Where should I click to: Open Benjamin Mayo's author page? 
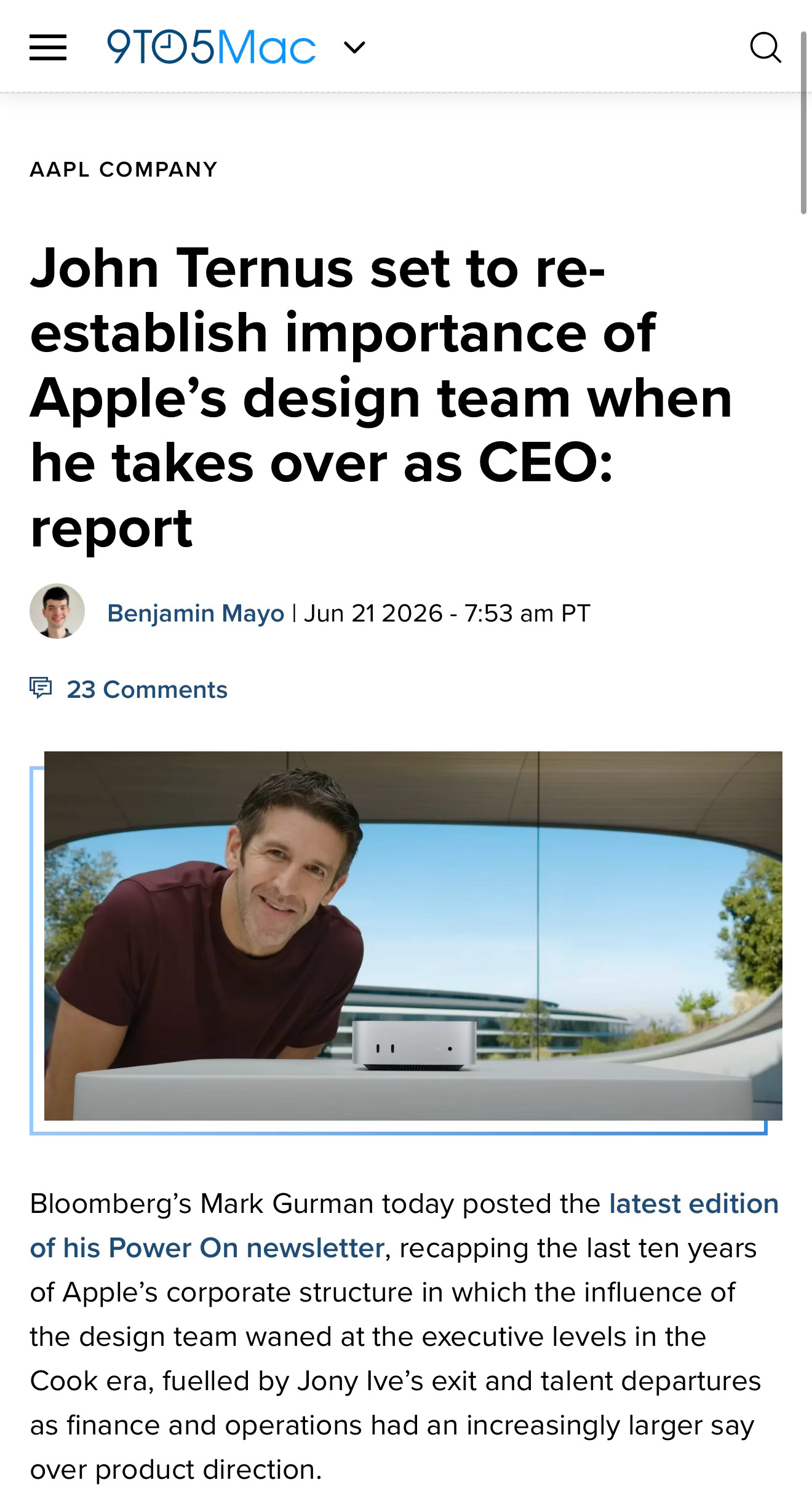196,613
